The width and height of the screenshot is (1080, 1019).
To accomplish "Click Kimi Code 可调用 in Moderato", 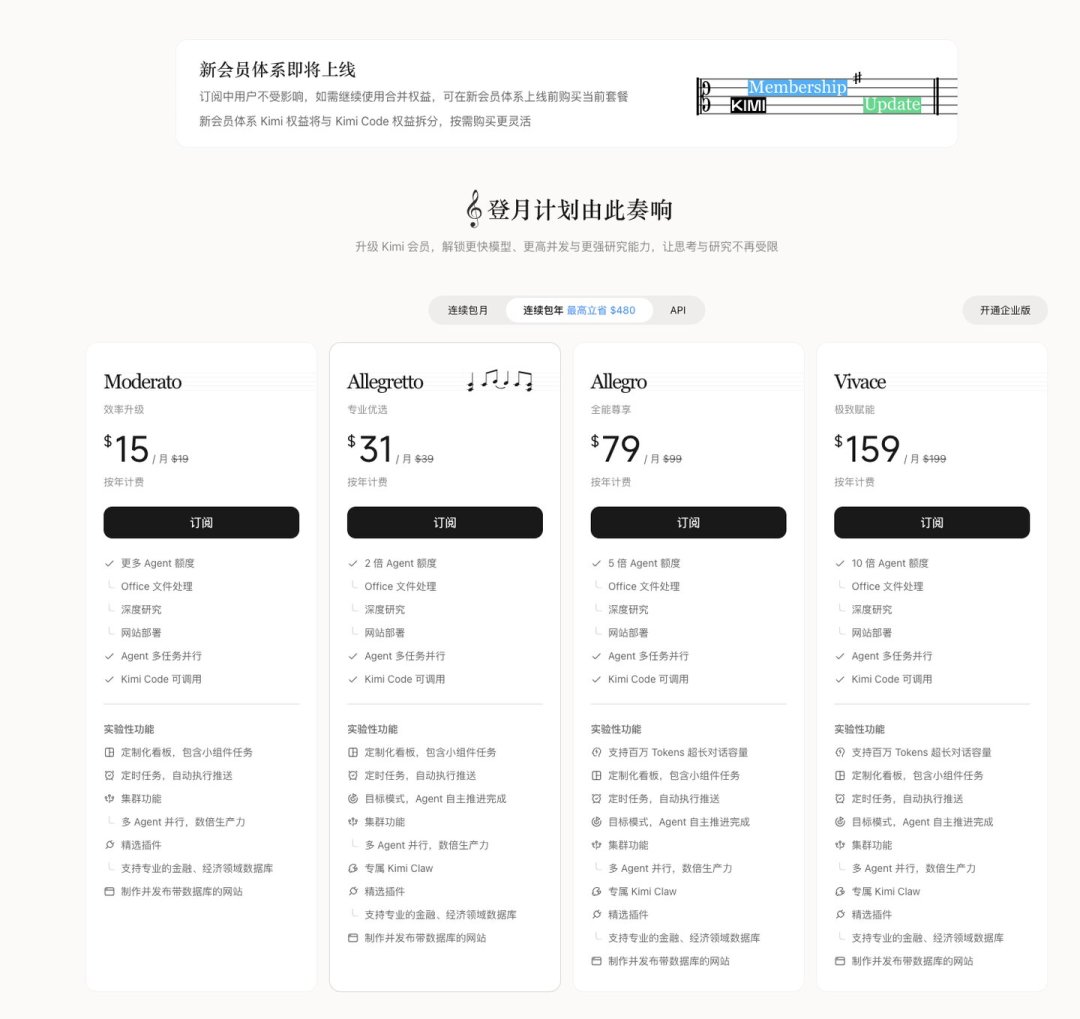I will point(161,679).
